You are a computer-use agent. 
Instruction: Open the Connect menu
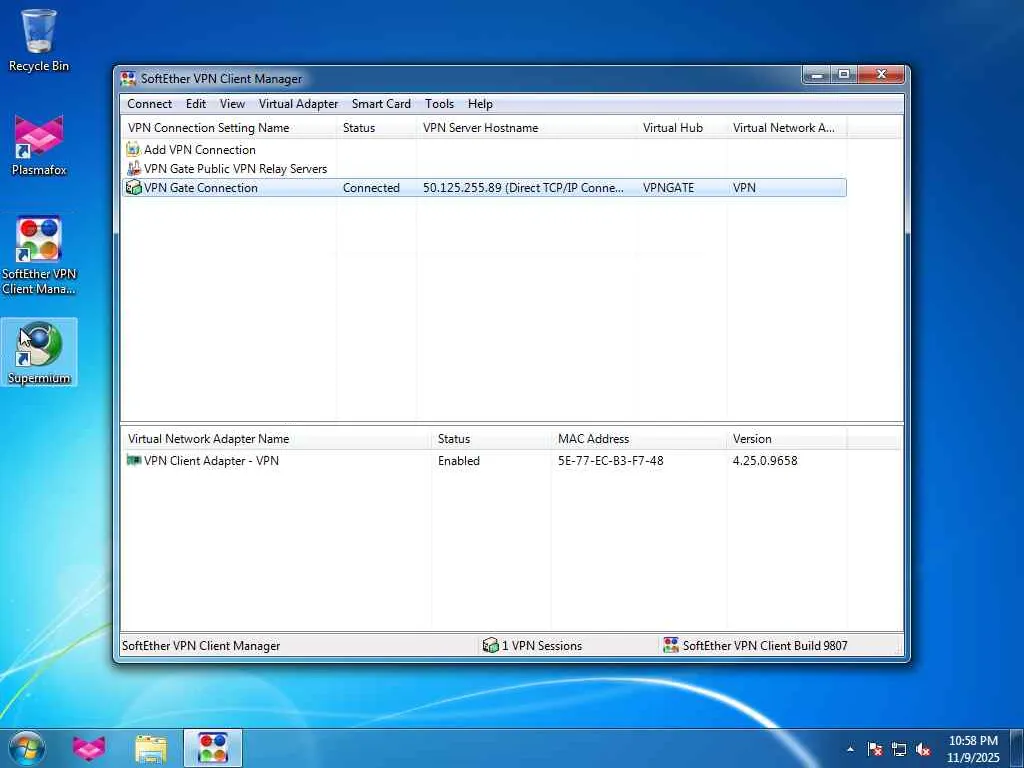(150, 104)
